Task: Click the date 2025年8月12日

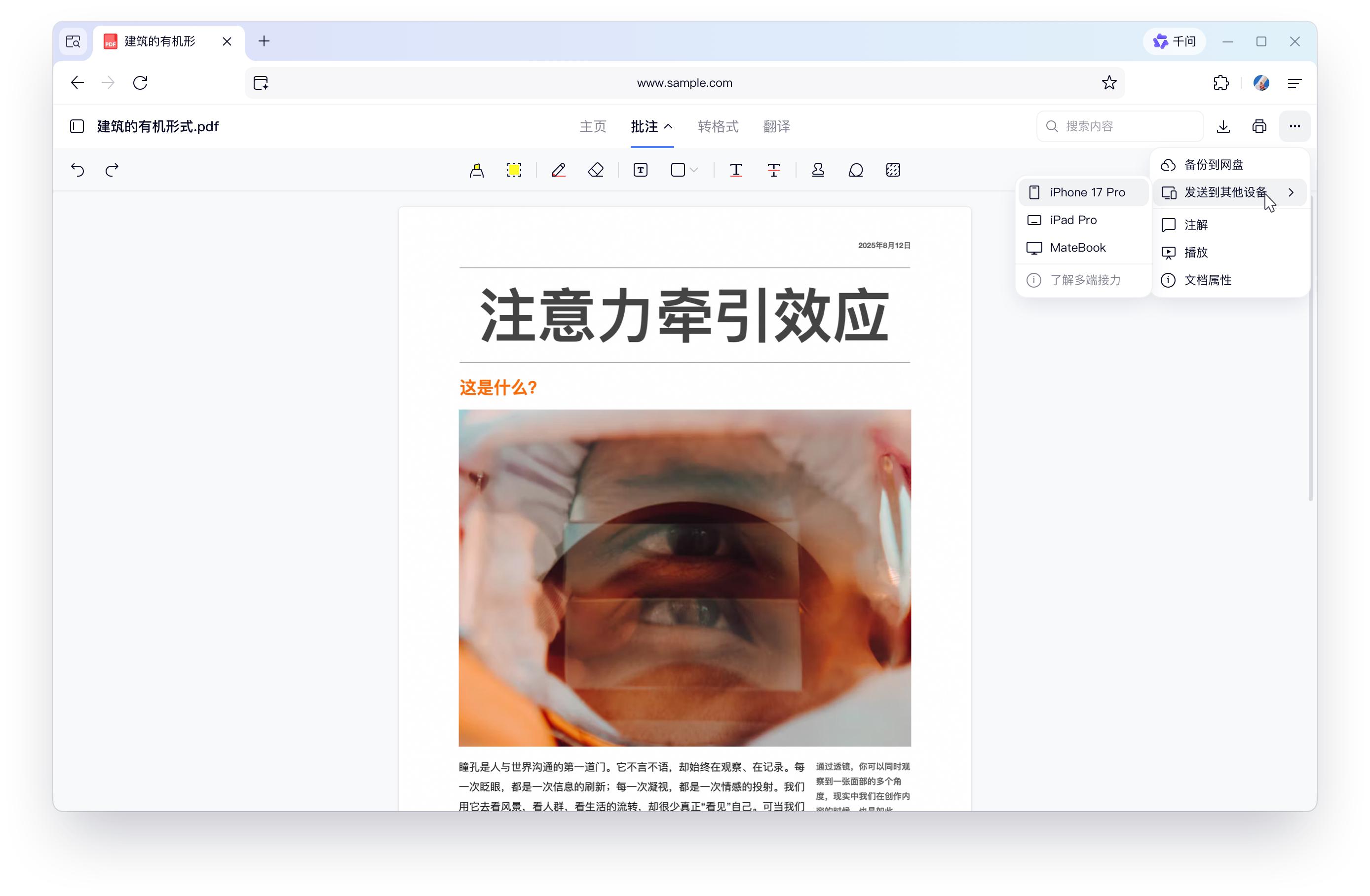Action: [x=884, y=245]
